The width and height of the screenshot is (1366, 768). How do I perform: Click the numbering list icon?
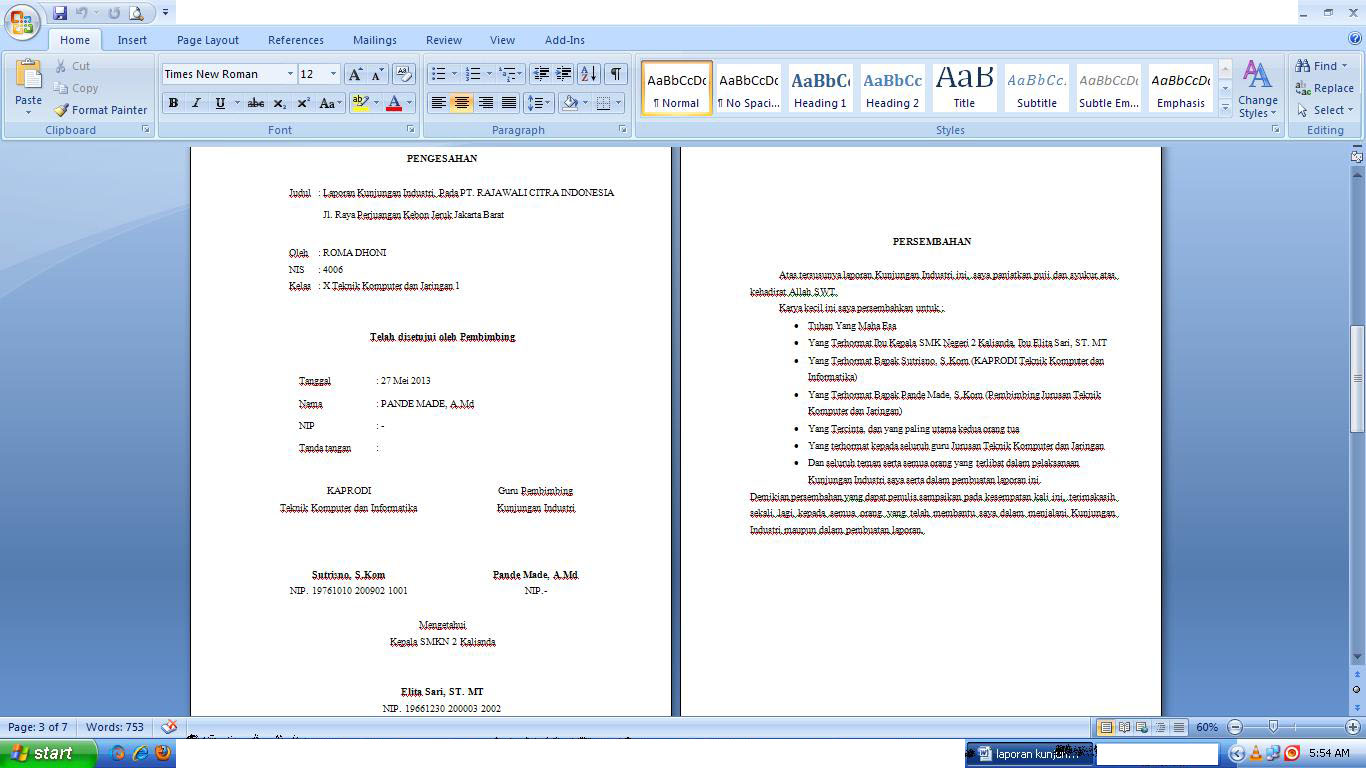(474, 74)
